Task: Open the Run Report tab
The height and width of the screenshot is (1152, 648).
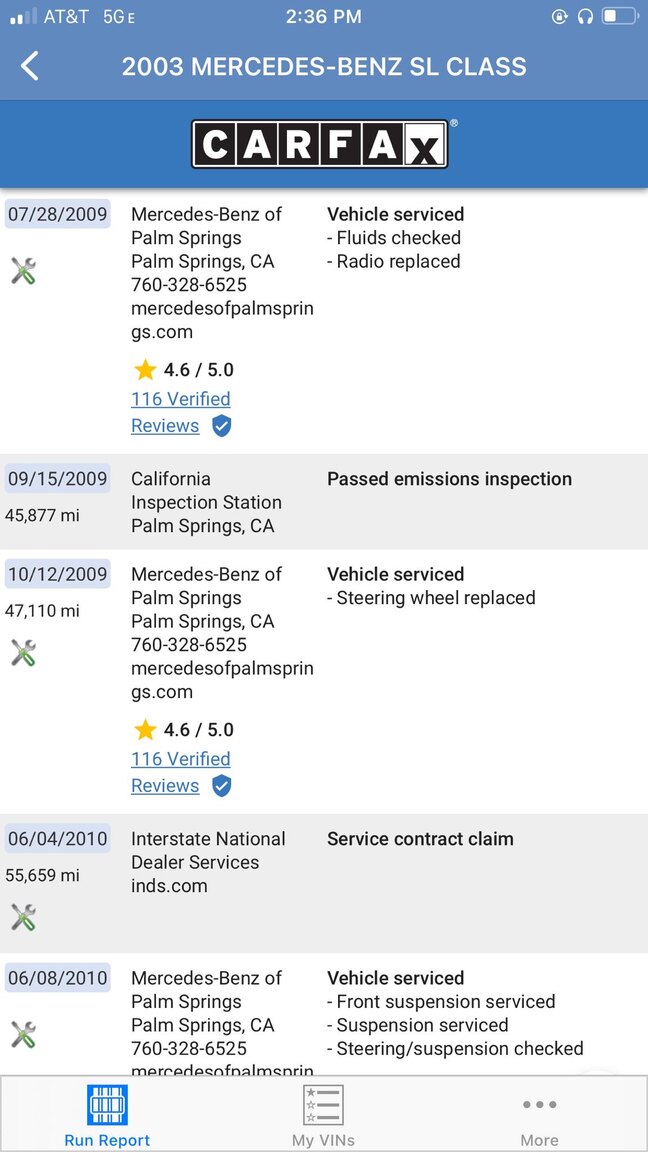Action: tap(107, 1116)
